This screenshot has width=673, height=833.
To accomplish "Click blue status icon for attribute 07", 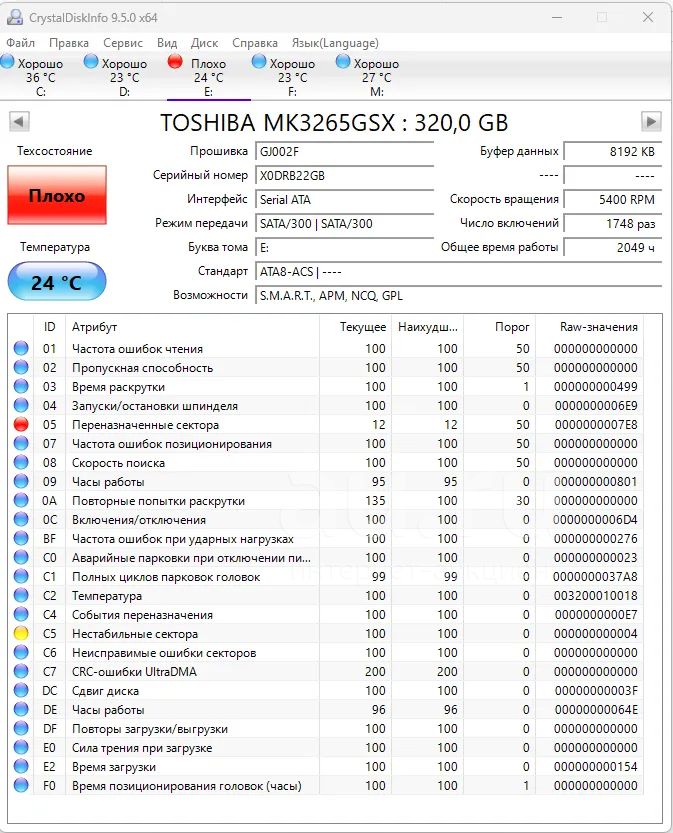I will click(x=21, y=444).
